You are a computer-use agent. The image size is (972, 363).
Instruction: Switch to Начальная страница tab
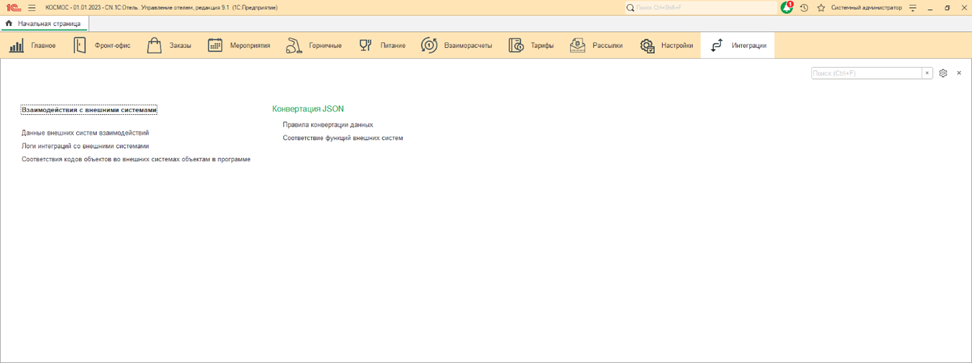click(44, 24)
